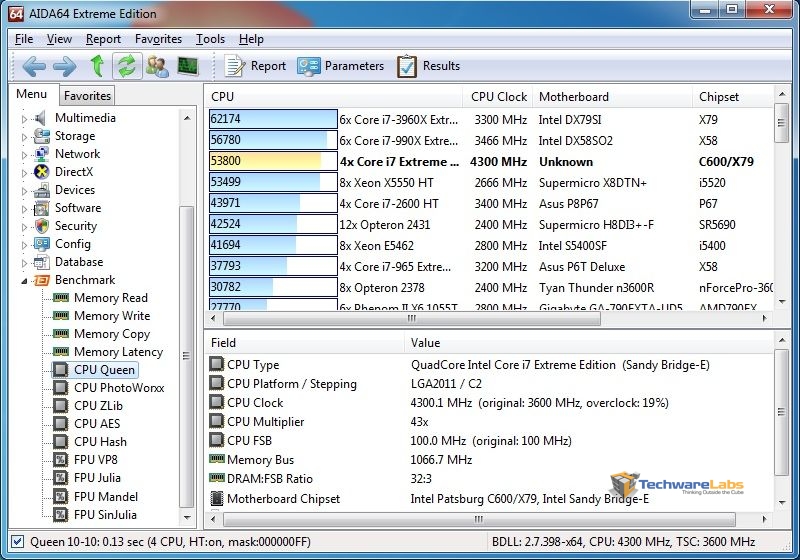
Task: Sort results by the CPU Clock column header
Action: point(498,97)
